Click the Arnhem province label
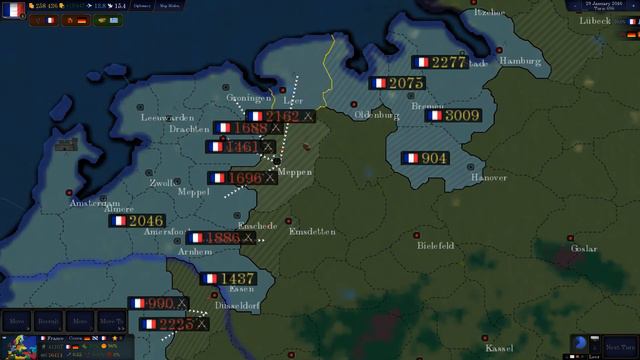This screenshot has width=640, height=360. (x=195, y=252)
